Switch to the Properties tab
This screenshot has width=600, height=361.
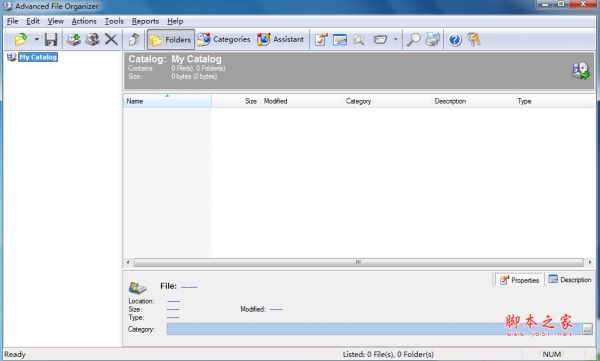(x=519, y=280)
